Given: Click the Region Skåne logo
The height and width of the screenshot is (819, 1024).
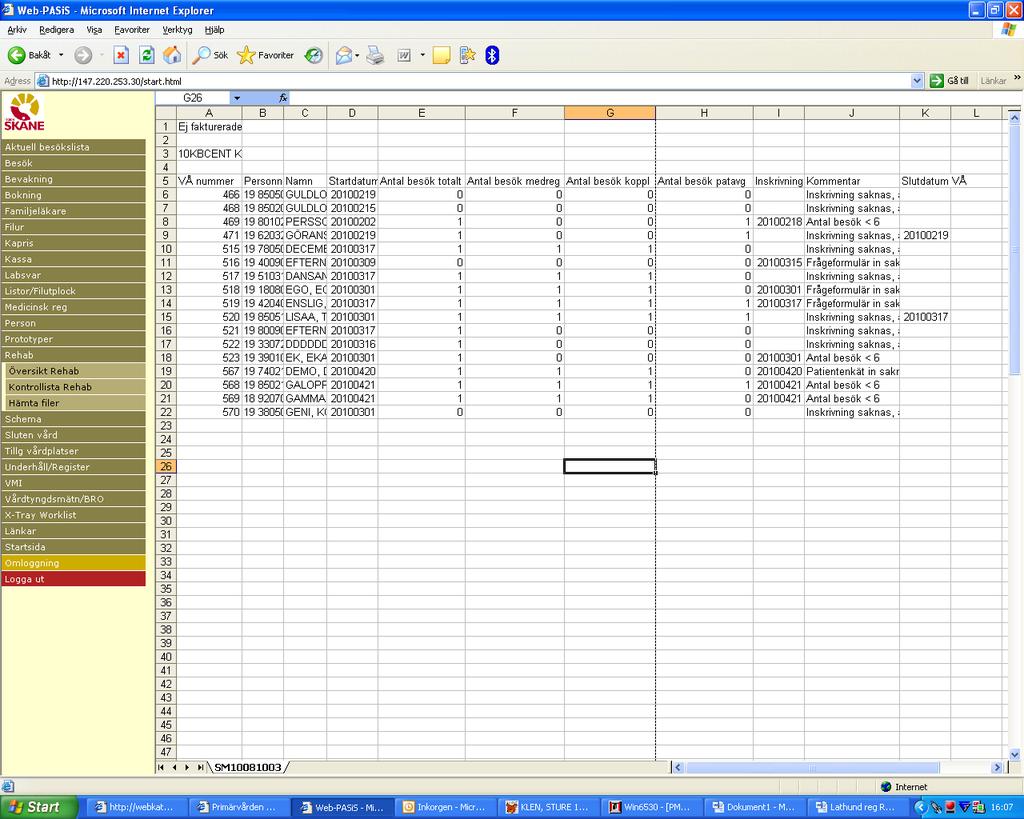Looking at the screenshot, I should pos(24,112).
